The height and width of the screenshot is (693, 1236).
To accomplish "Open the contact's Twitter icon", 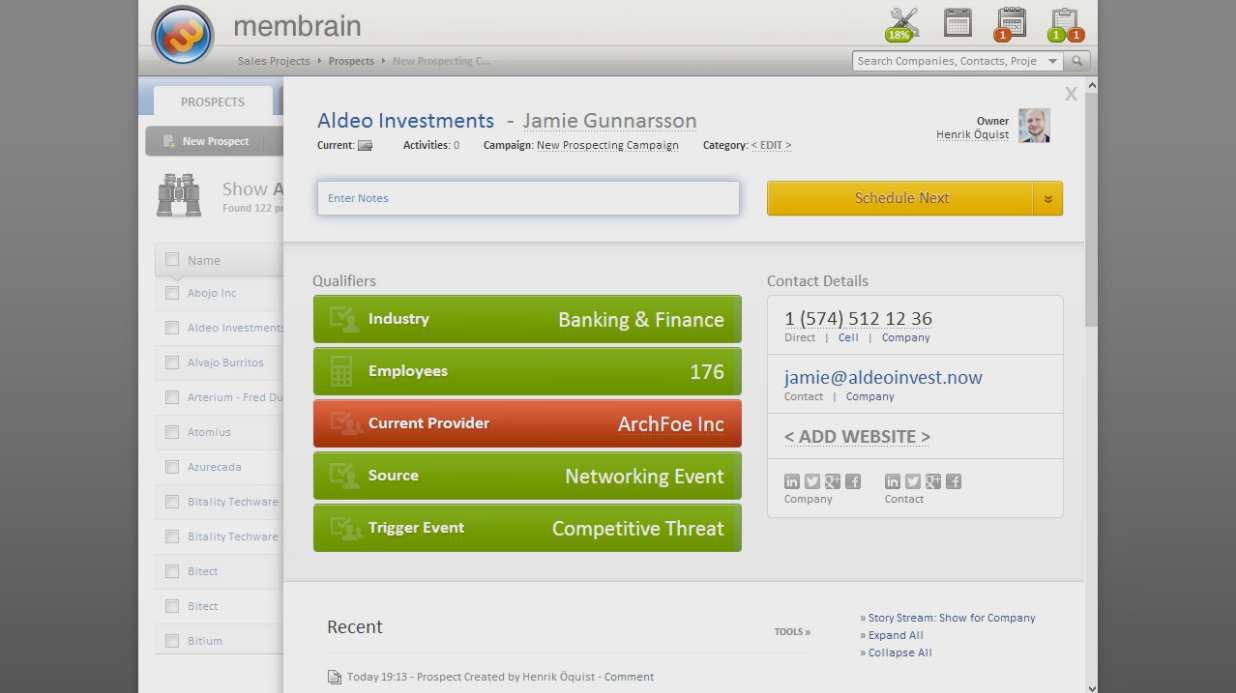I will (x=913, y=482).
